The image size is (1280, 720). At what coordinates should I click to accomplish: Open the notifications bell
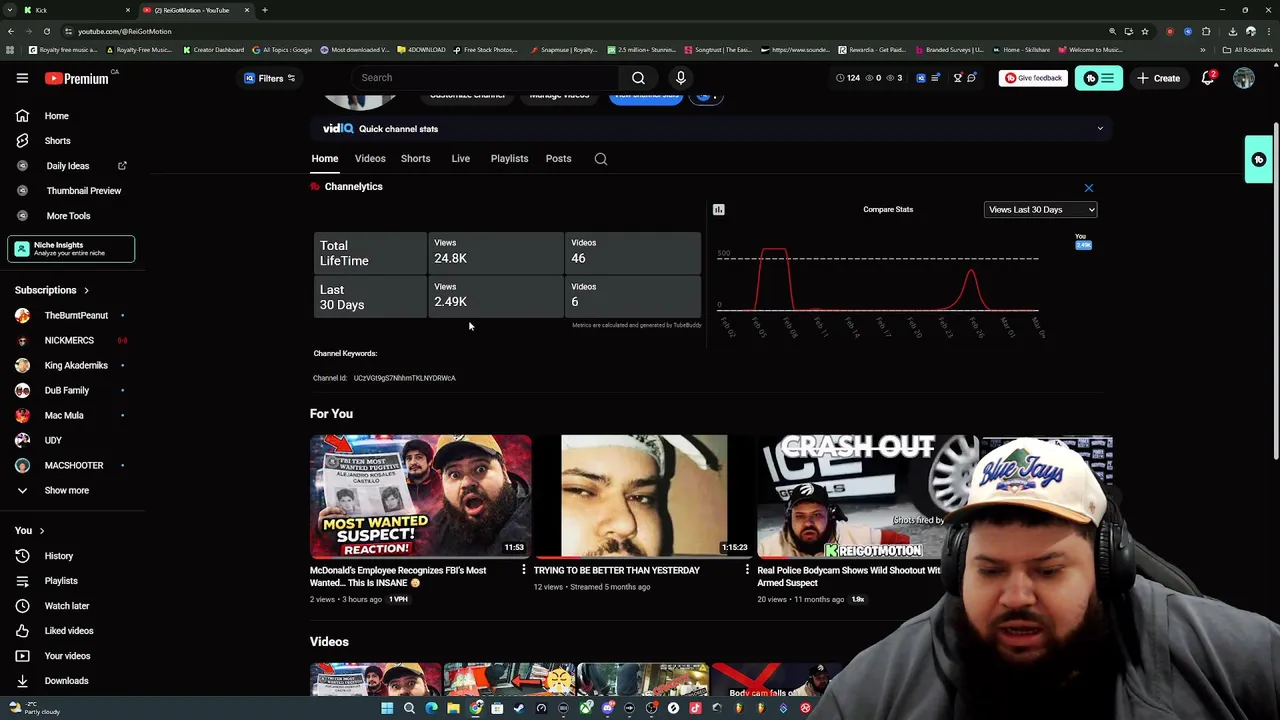pos(1208,78)
